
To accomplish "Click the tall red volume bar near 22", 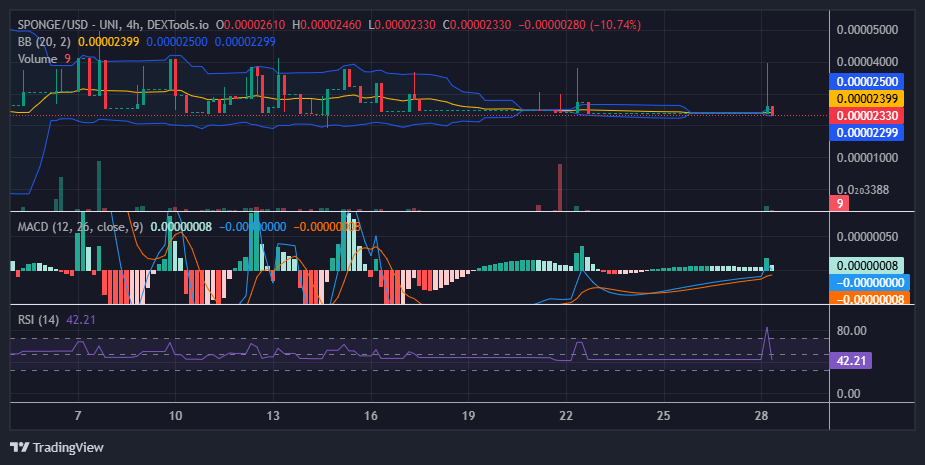I will (x=560, y=187).
